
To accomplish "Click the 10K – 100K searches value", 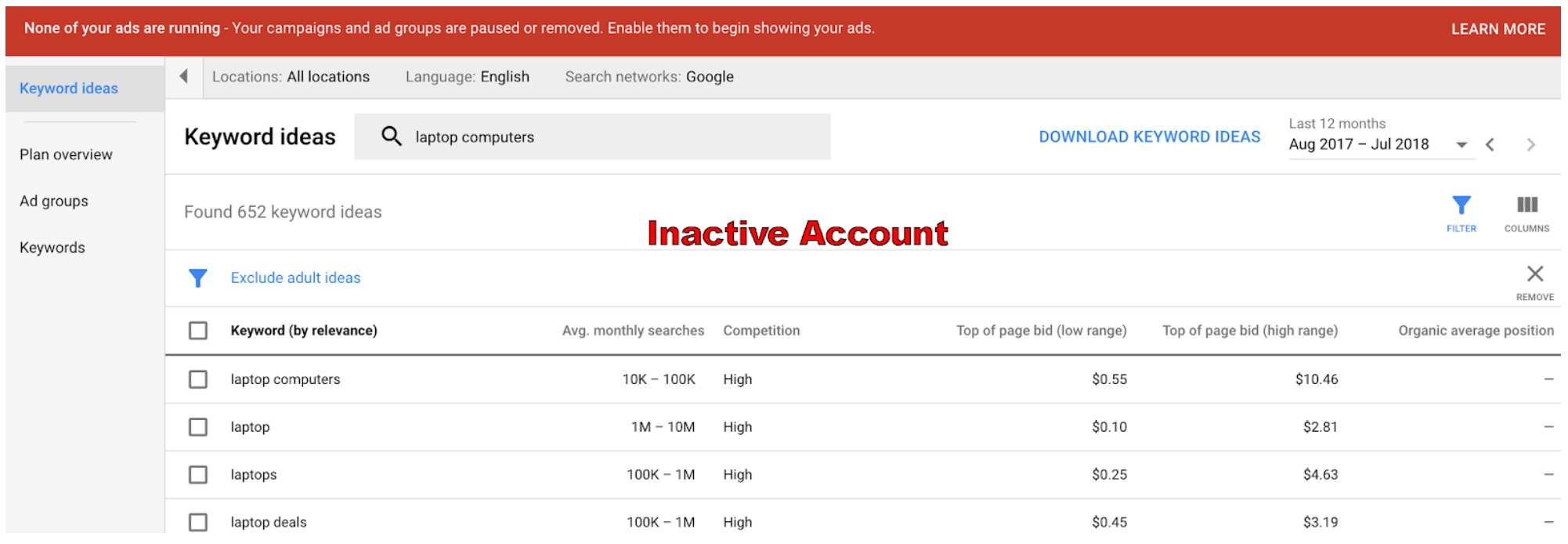I will 659,379.
